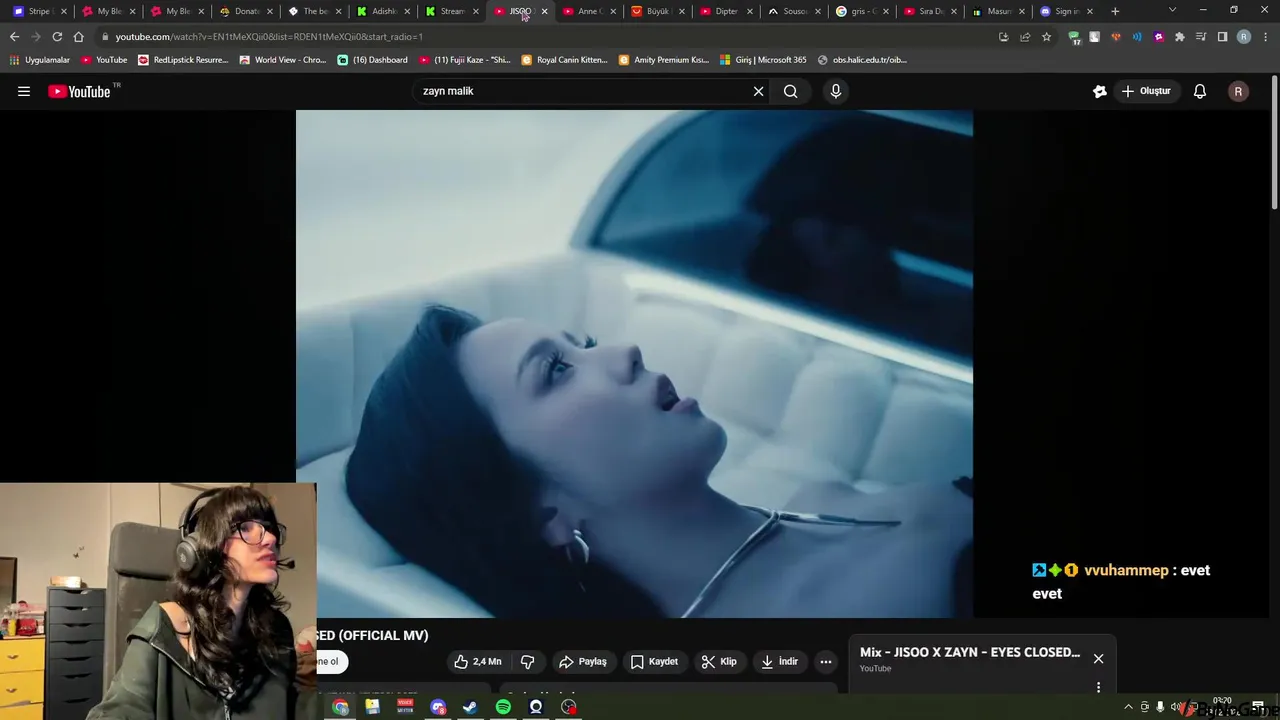Click the purple star extension icon
This screenshot has width=1280, height=720.
click(x=1159, y=37)
